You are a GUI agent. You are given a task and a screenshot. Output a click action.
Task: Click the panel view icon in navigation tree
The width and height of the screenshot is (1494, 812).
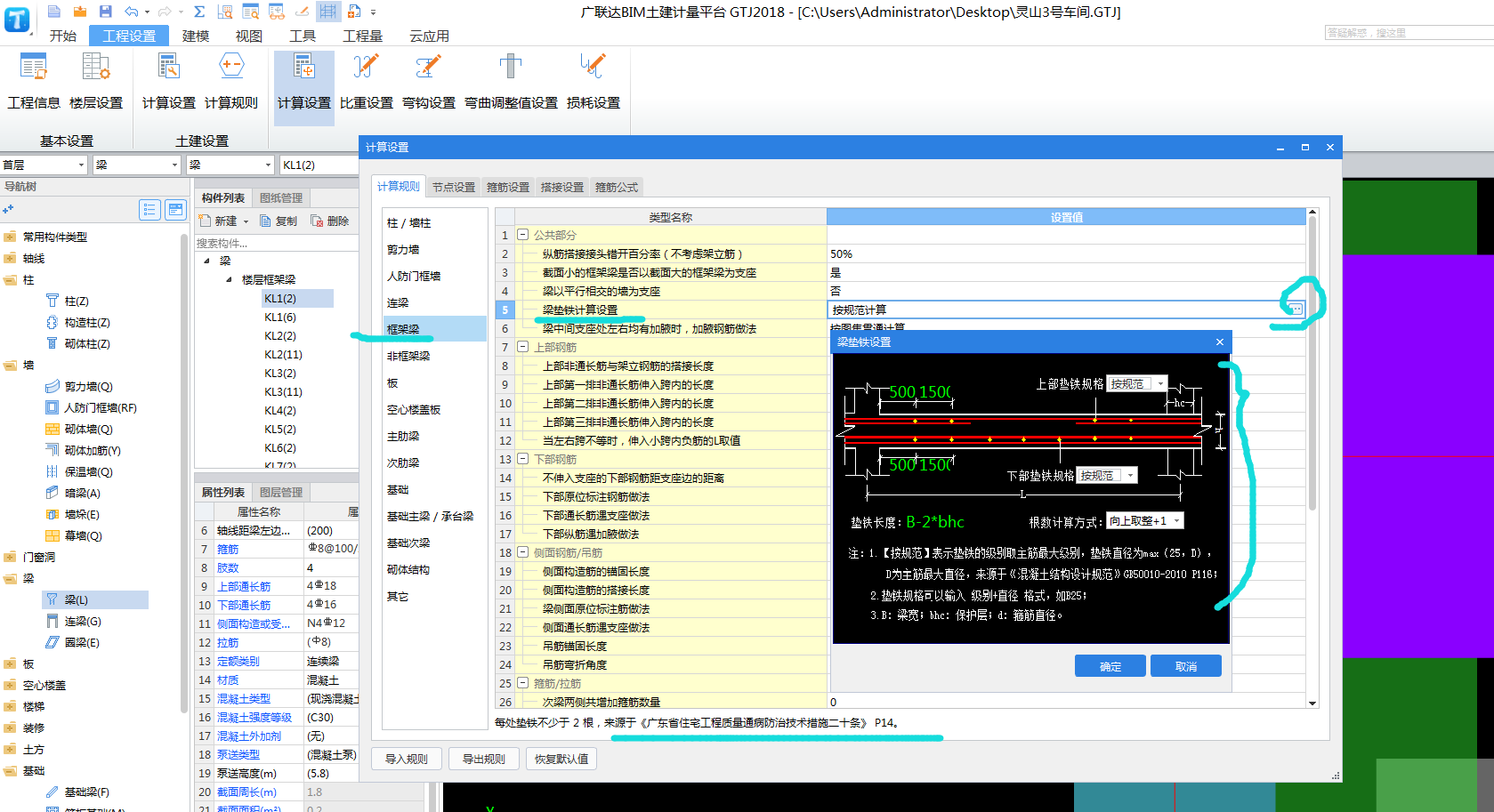coord(175,210)
